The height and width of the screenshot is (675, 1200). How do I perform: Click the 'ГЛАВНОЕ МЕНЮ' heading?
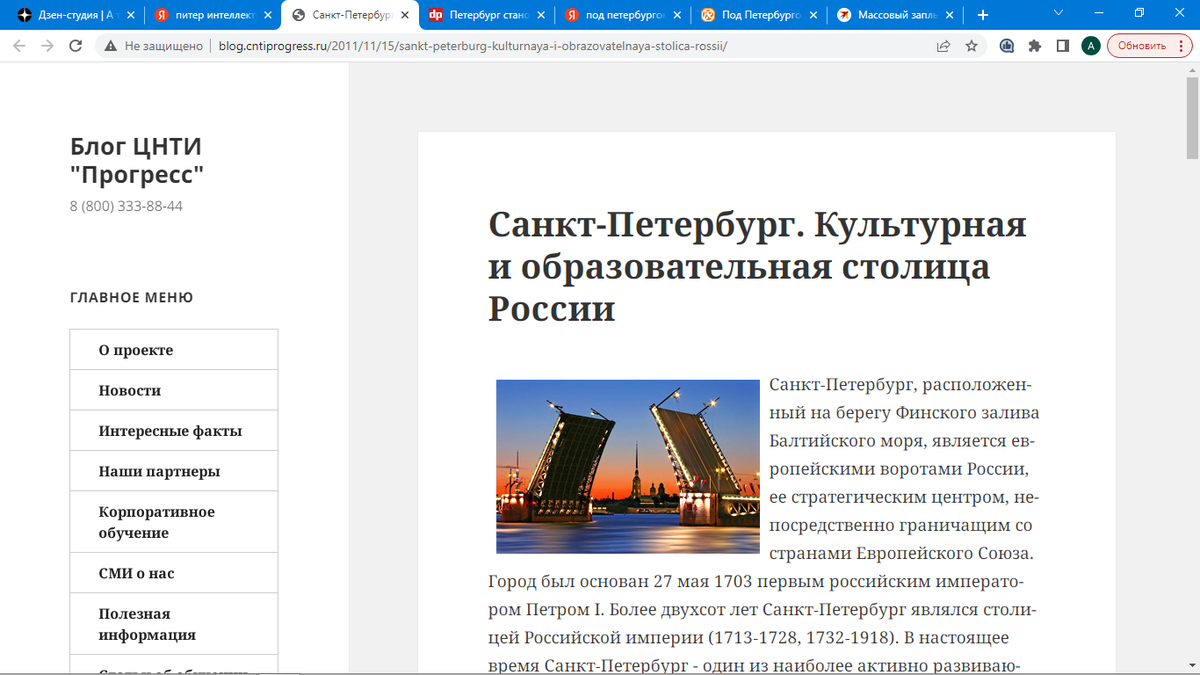coord(132,297)
